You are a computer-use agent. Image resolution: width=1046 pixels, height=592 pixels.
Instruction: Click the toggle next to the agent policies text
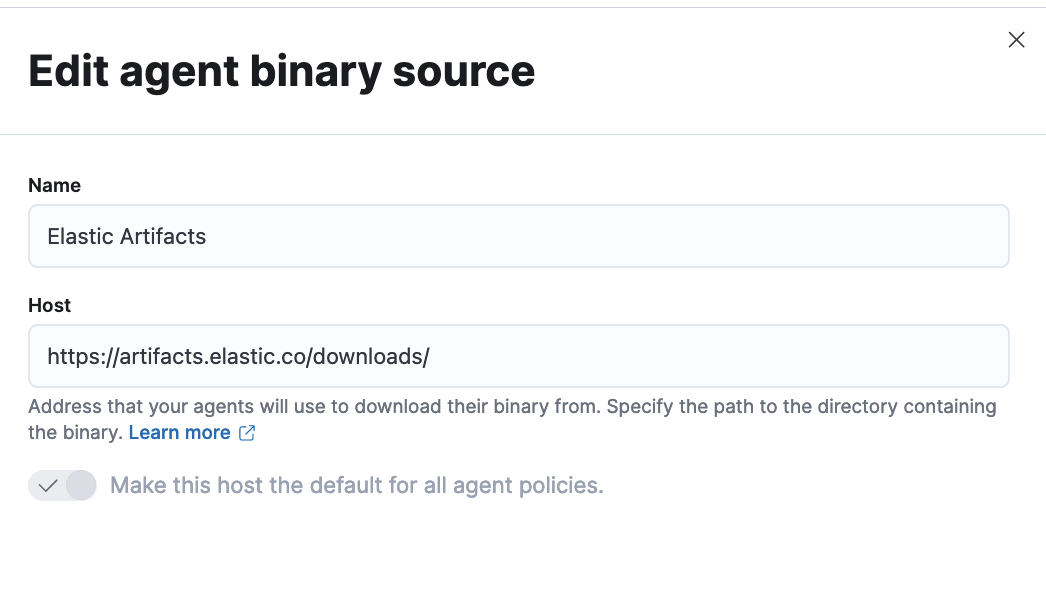click(62, 485)
